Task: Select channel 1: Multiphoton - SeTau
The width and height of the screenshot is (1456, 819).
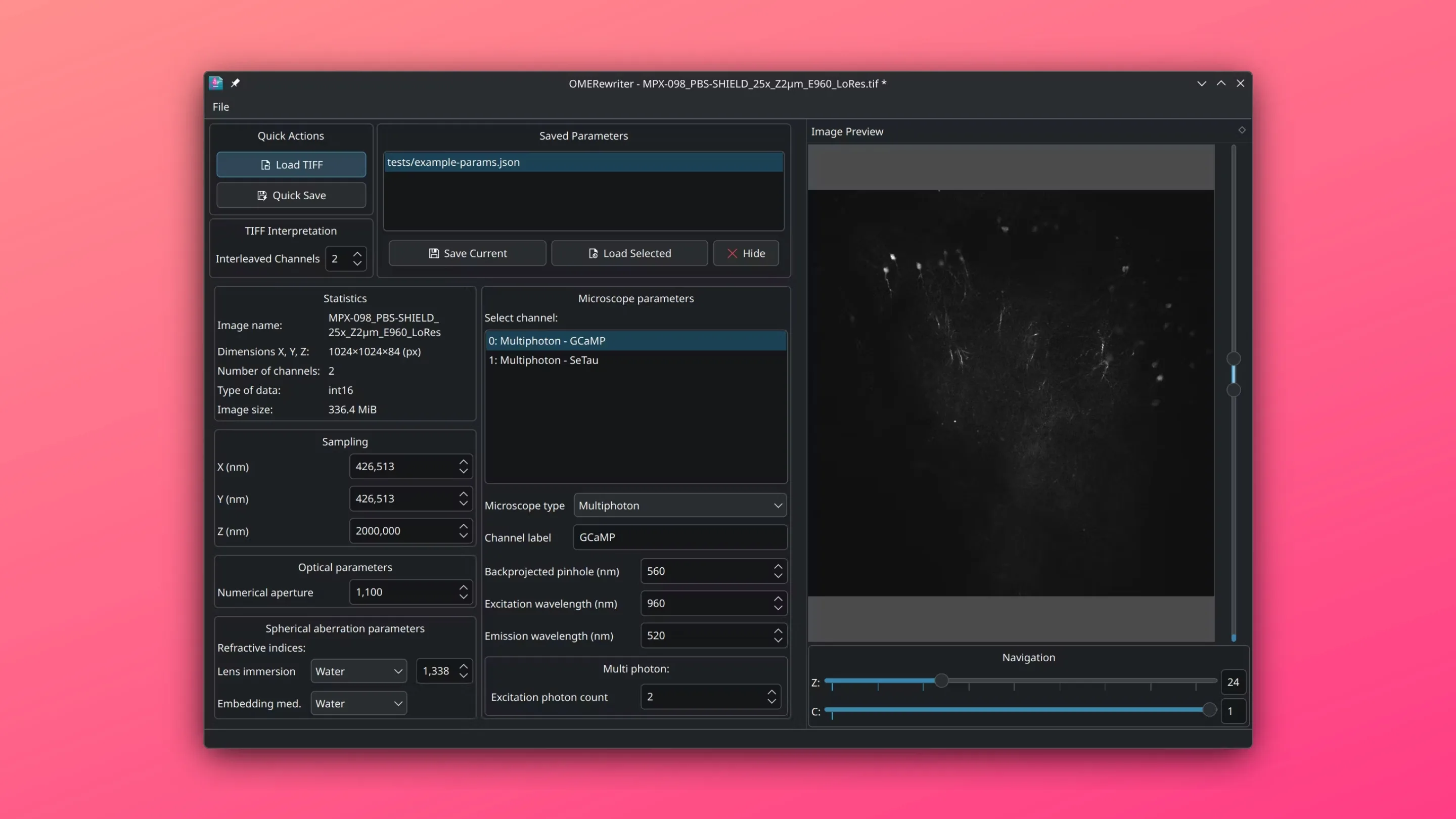Action: (543, 360)
